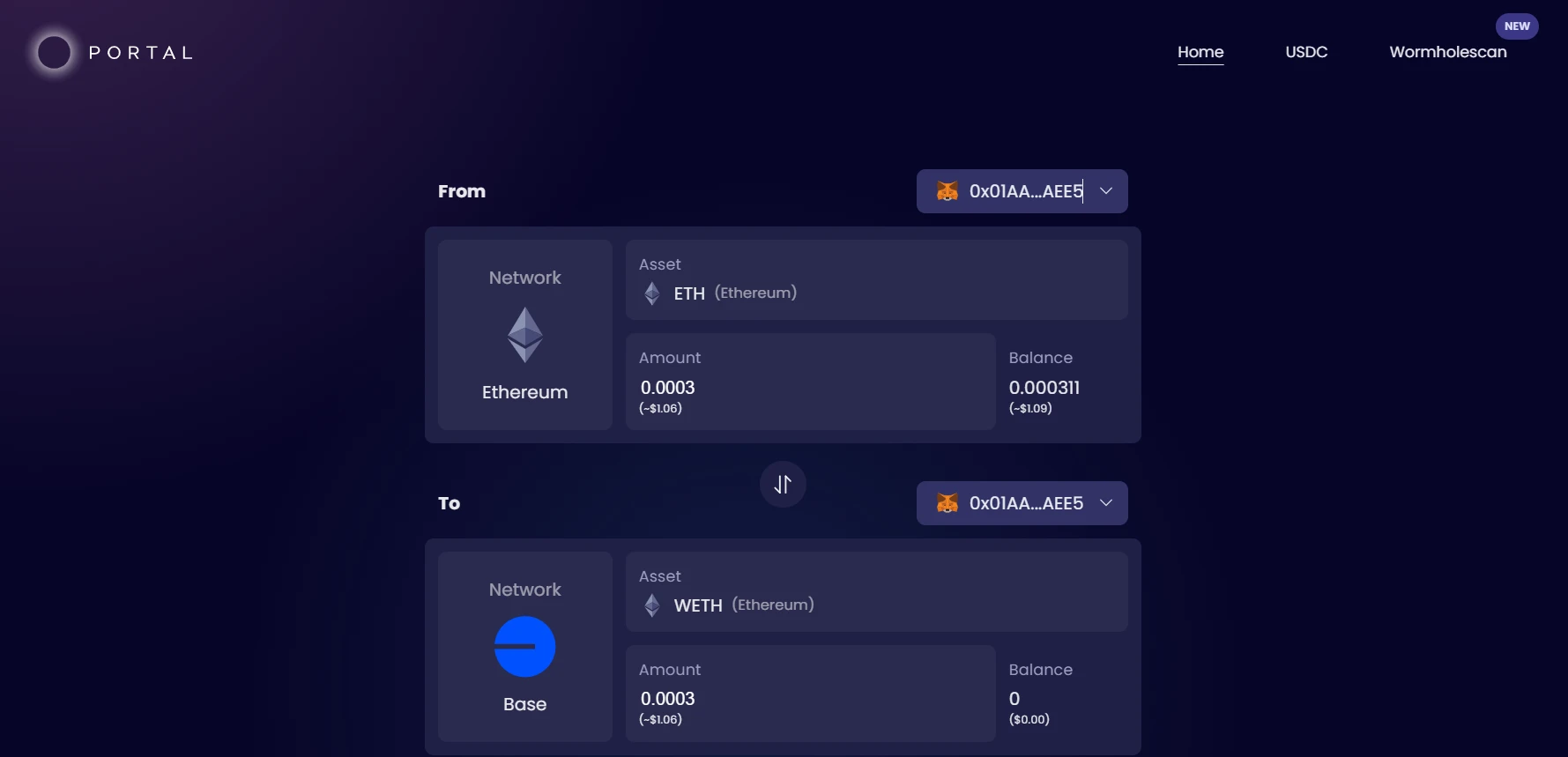Click the To amount field
The width and height of the screenshot is (1568, 757).
click(810, 699)
